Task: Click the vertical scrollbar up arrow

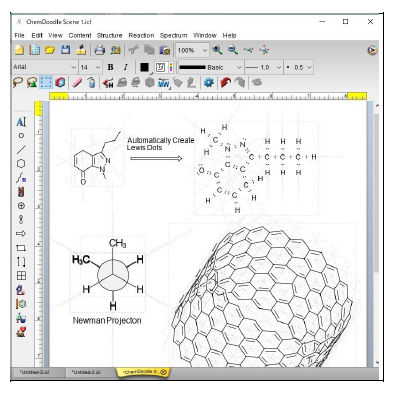Action: coord(377,106)
